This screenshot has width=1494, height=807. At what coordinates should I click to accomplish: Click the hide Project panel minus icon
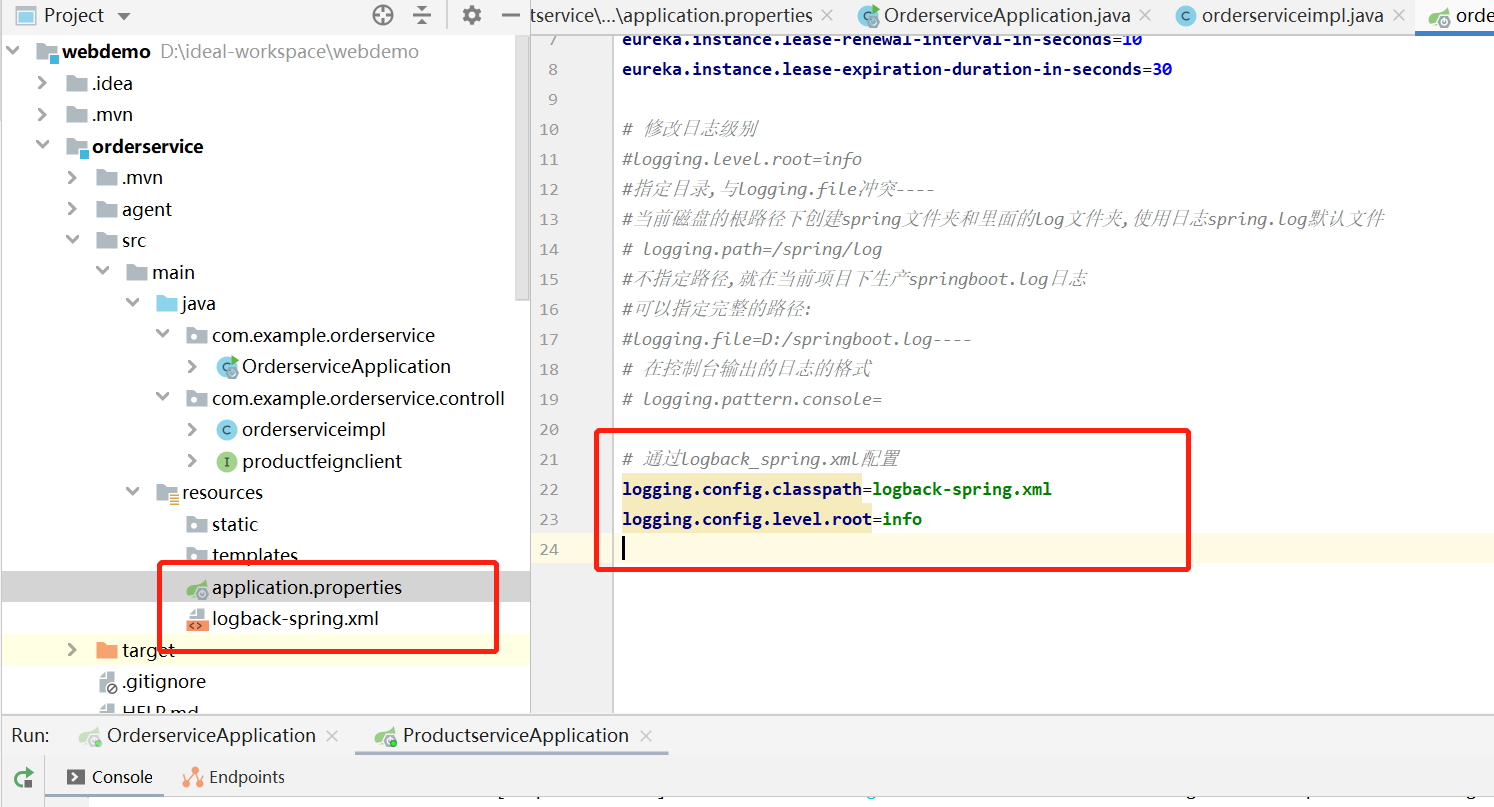(512, 15)
